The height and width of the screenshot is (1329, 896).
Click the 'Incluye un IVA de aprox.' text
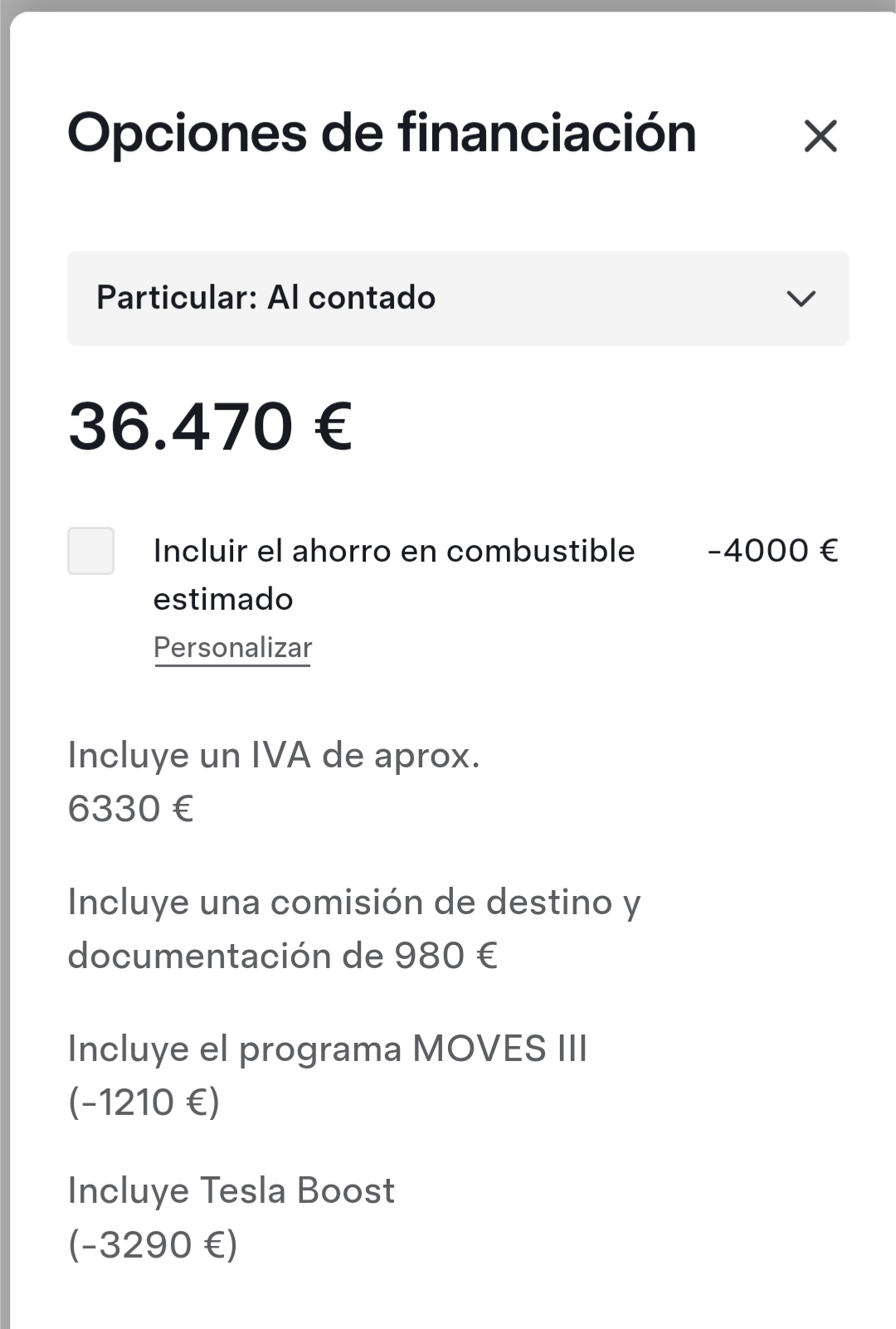[274, 756]
